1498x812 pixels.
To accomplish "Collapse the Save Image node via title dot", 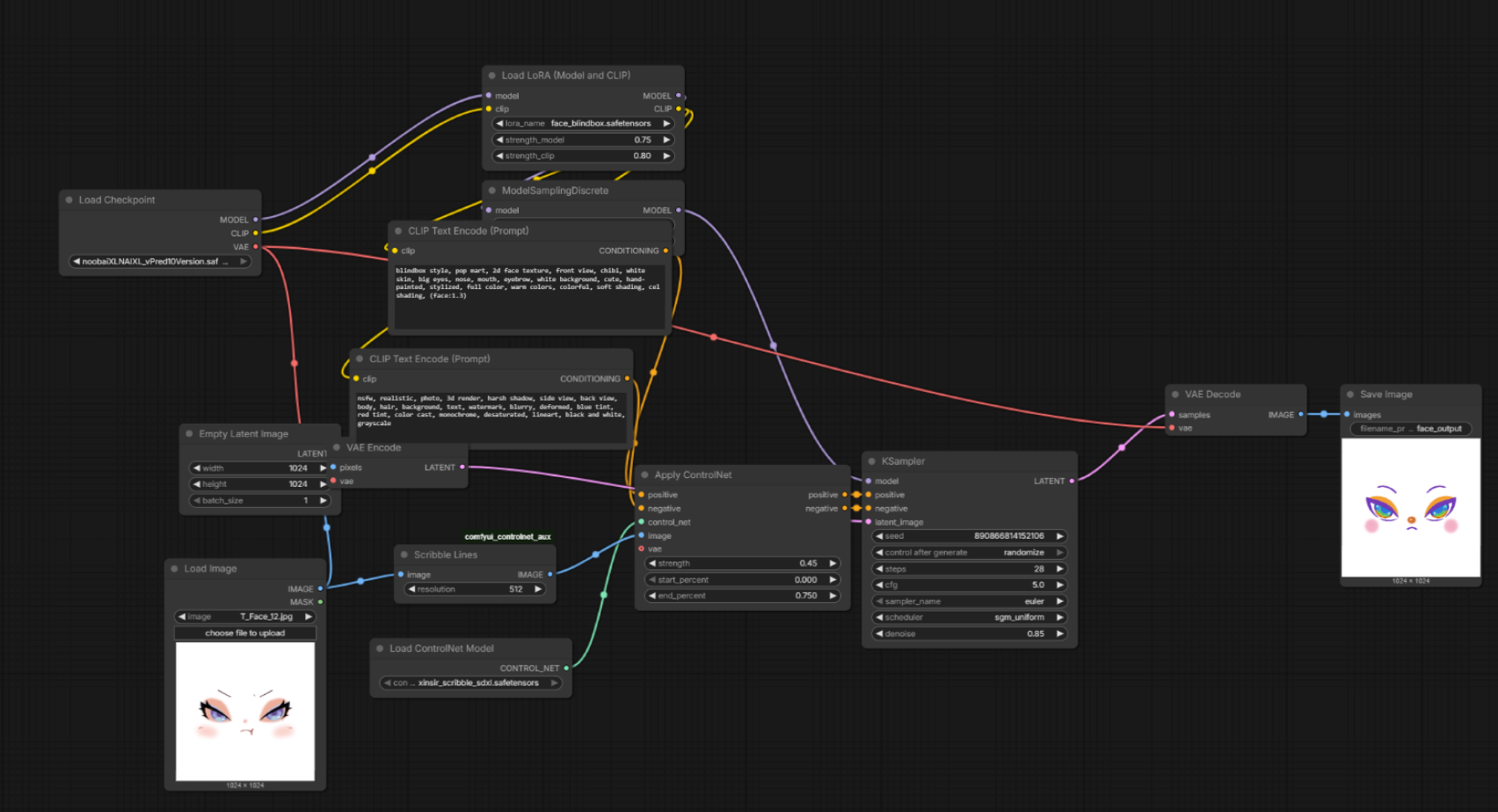I will coord(1350,395).
